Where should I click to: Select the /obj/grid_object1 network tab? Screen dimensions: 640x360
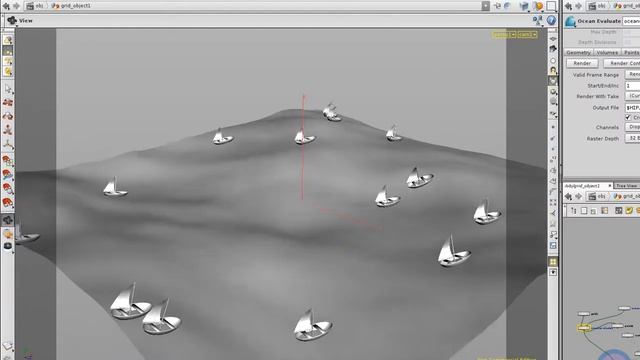[x=582, y=186]
